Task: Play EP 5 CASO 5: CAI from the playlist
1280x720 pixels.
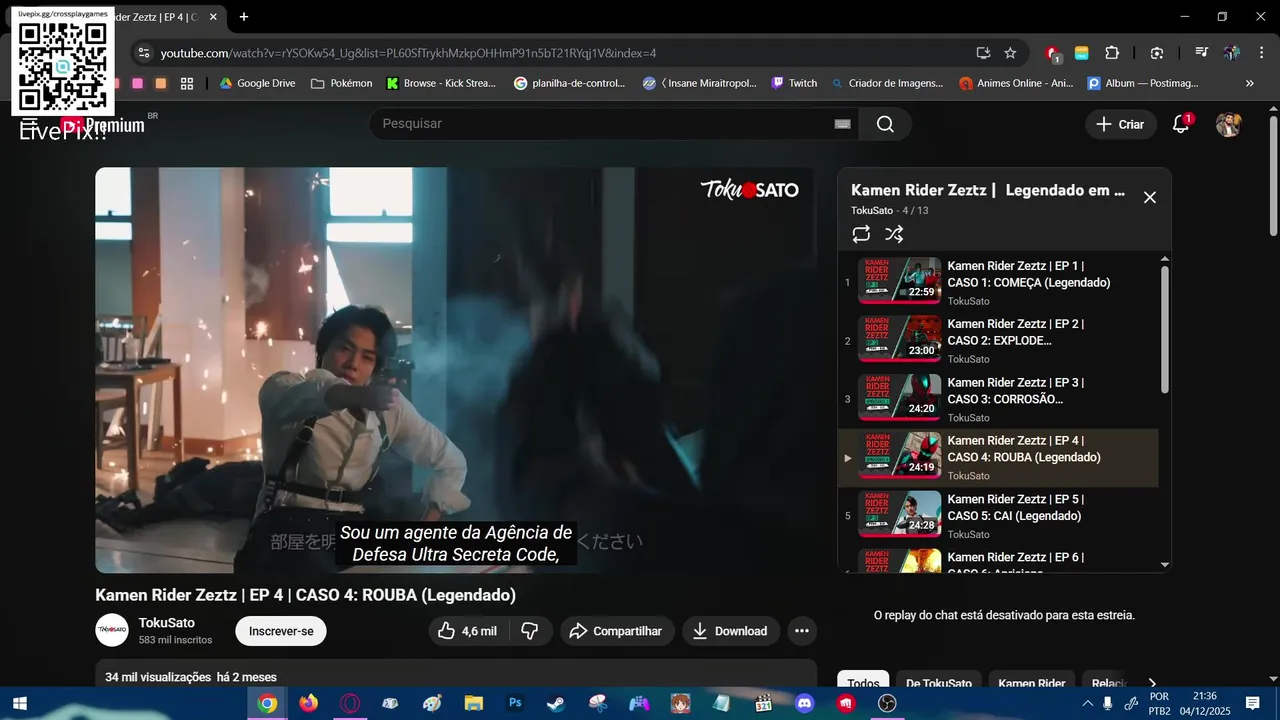Action: 998,516
